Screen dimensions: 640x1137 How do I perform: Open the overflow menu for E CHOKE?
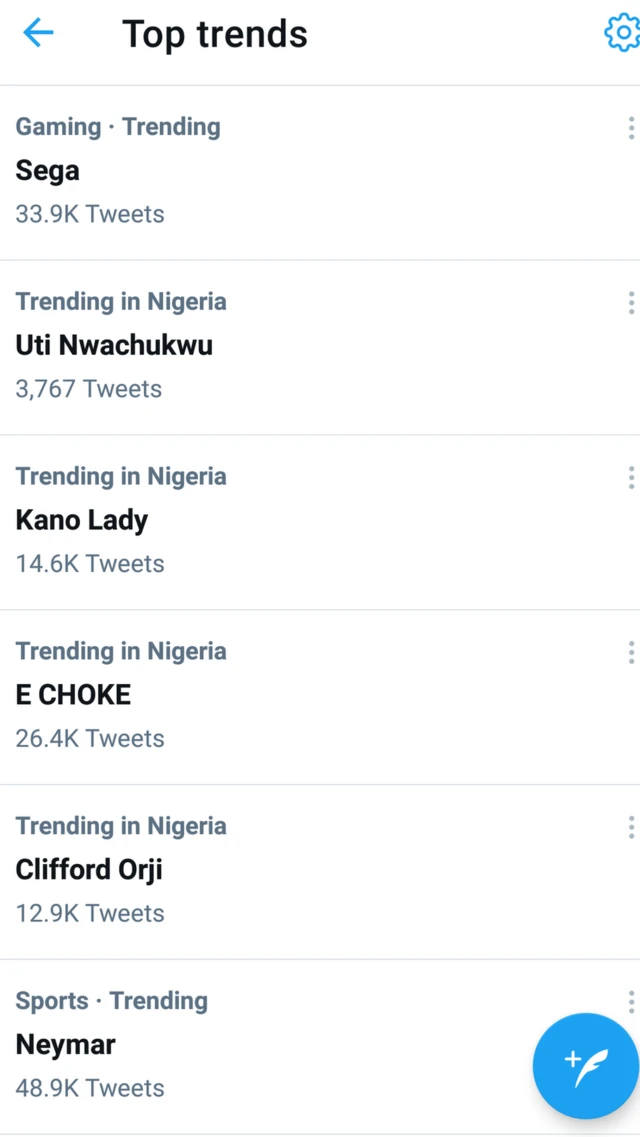[x=630, y=652]
